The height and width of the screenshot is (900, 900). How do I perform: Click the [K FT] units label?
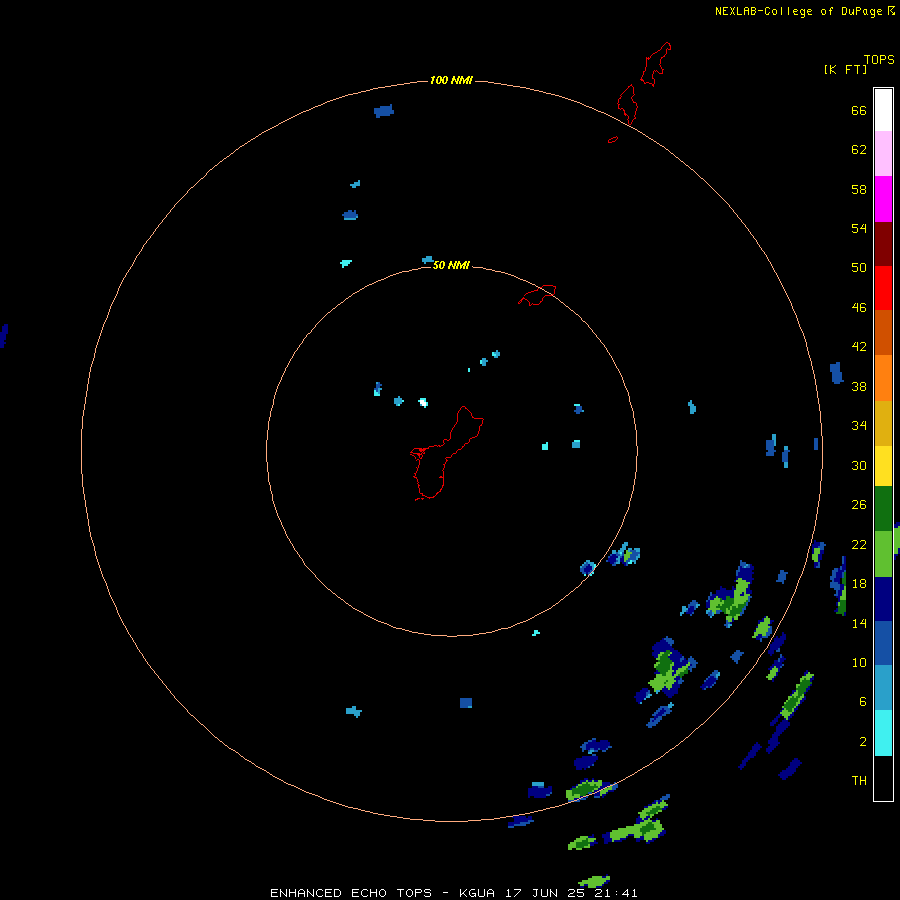coord(845,69)
